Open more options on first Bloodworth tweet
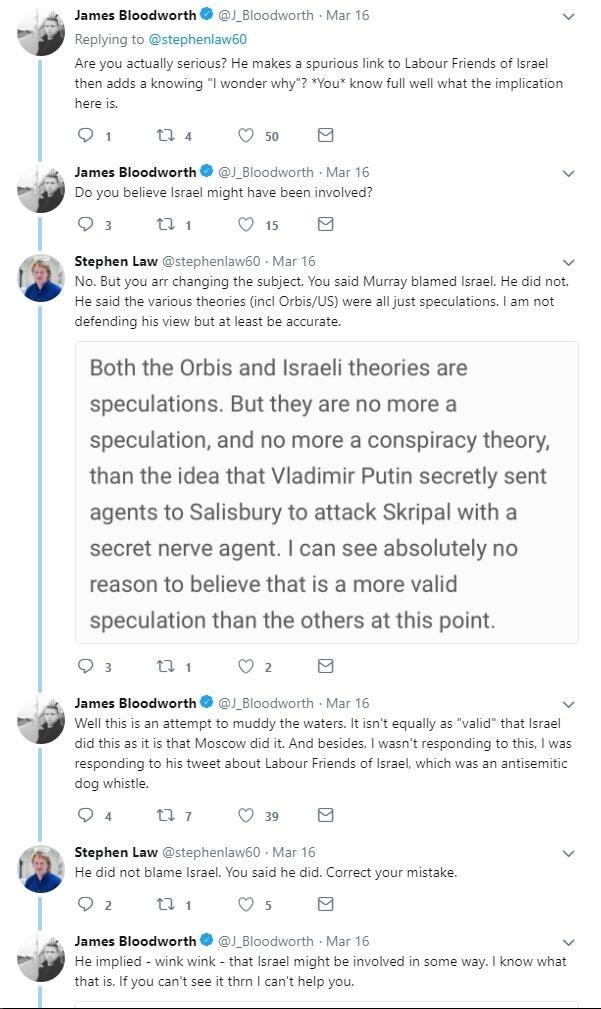The width and height of the screenshot is (601, 1009). tap(568, 17)
